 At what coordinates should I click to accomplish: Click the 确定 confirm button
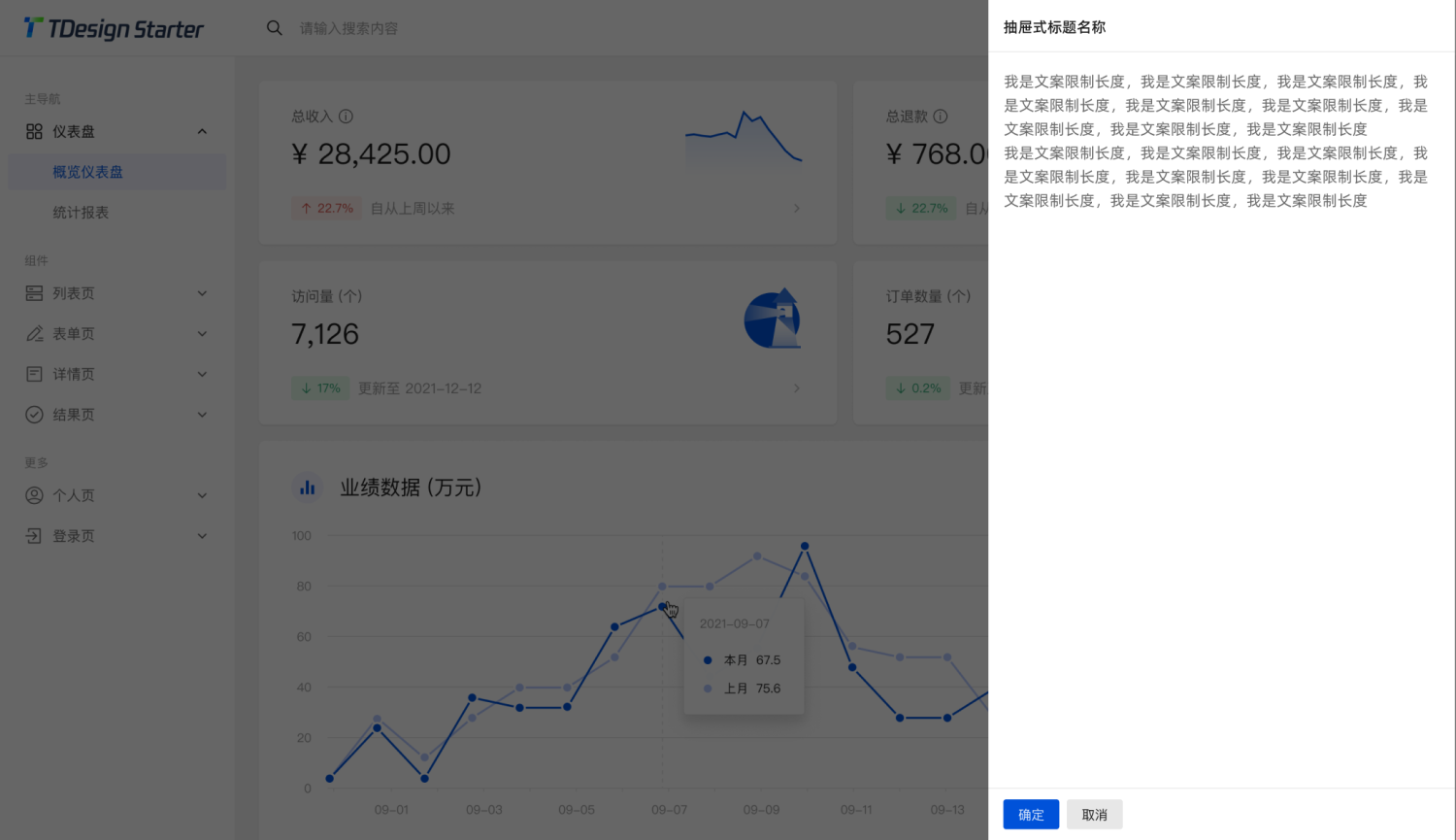(1031, 815)
